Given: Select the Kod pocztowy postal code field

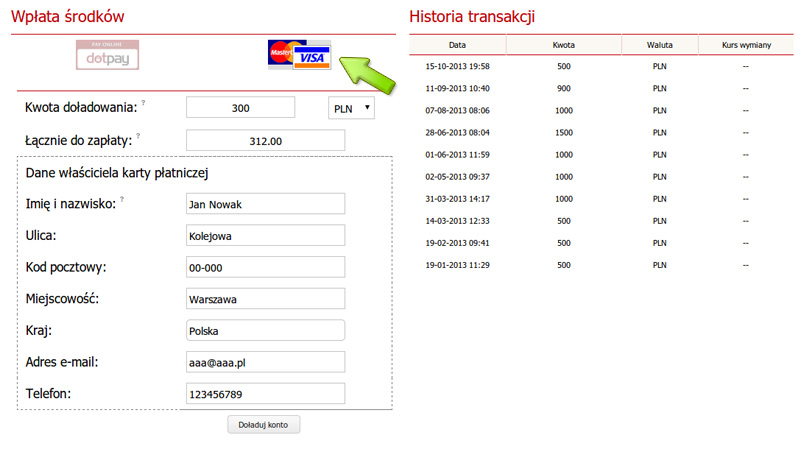Looking at the screenshot, I should coord(265,267).
